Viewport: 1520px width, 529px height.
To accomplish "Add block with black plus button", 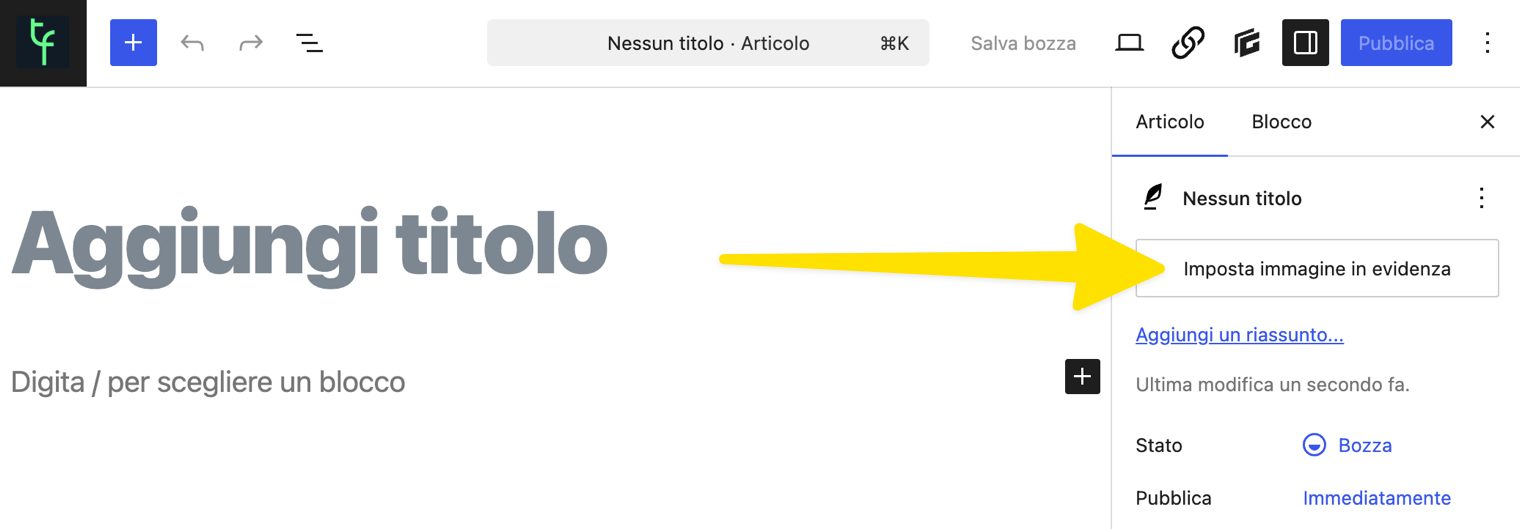I will click(1082, 376).
